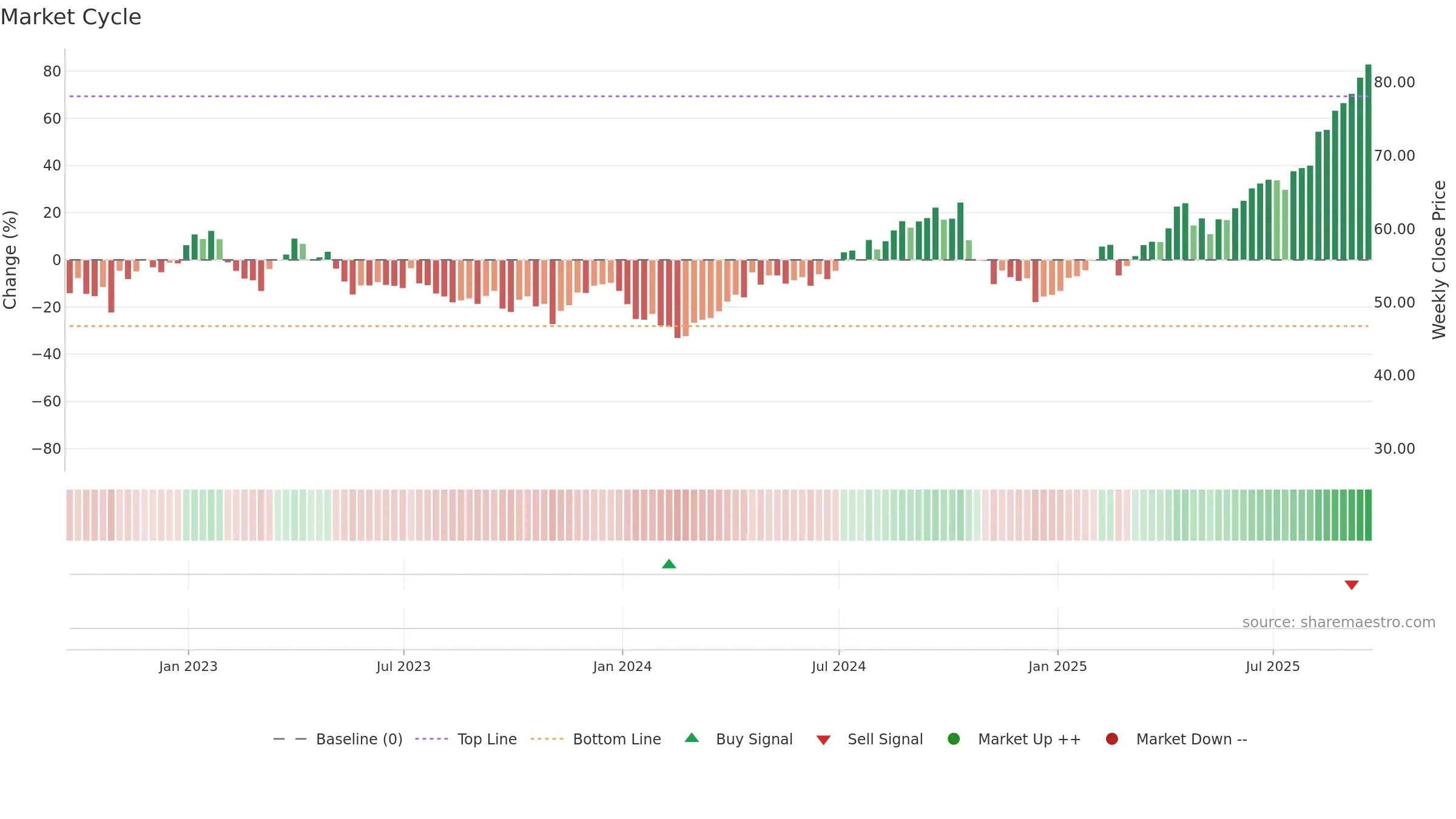The height and width of the screenshot is (819, 1456).
Task: Toggle the Bottom Line legend entry
Action: 596,740
